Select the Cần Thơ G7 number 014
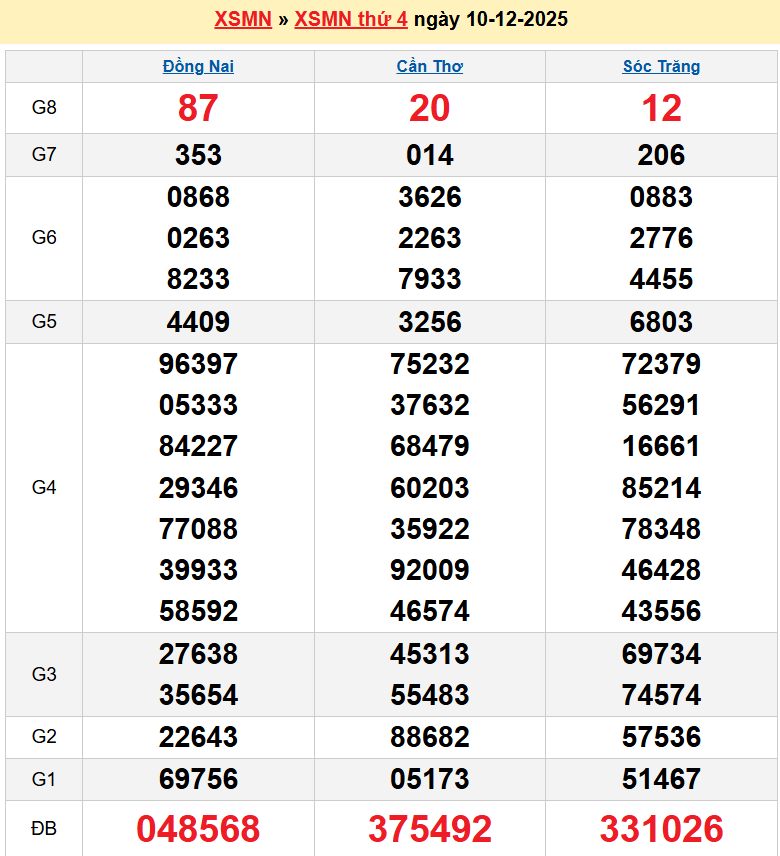The height and width of the screenshot is (856, 780). click(429, 155)
